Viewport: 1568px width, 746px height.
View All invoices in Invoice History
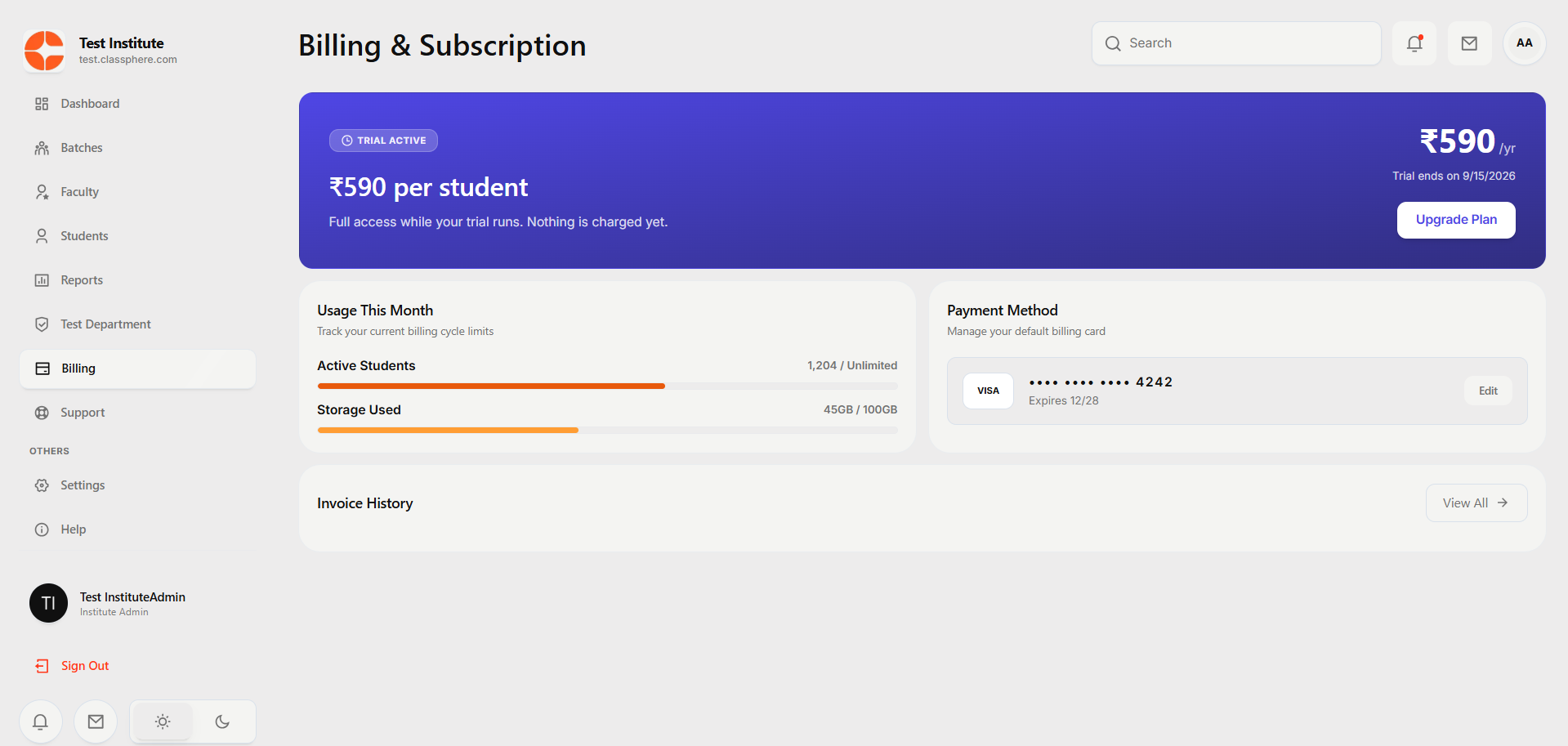pos(1476,503)
